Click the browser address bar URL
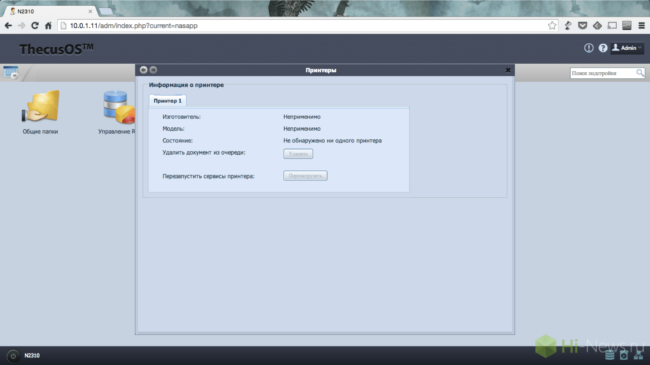This screenshot has height=365, width=650. click(133, 26)
